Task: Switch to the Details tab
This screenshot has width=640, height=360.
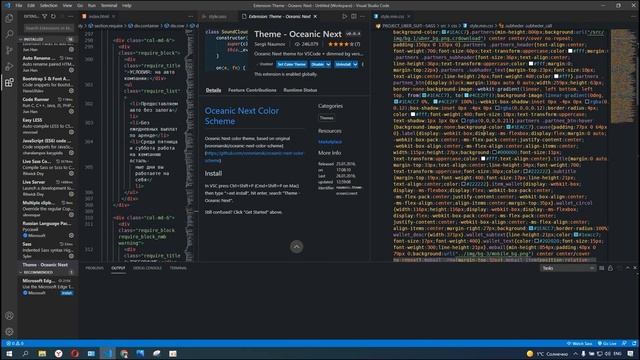Action: click(x=213, y=90)
